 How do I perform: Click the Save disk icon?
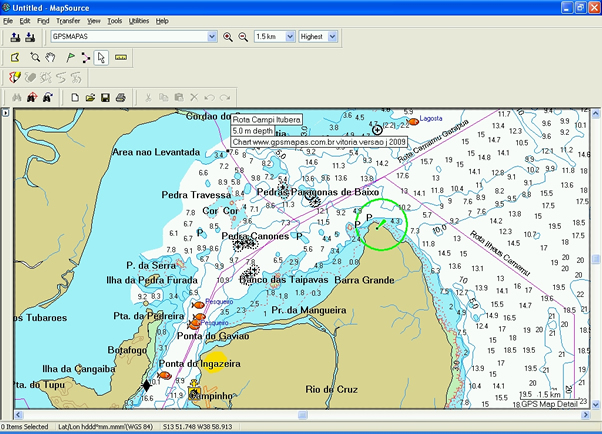click(x=105, y=97)
